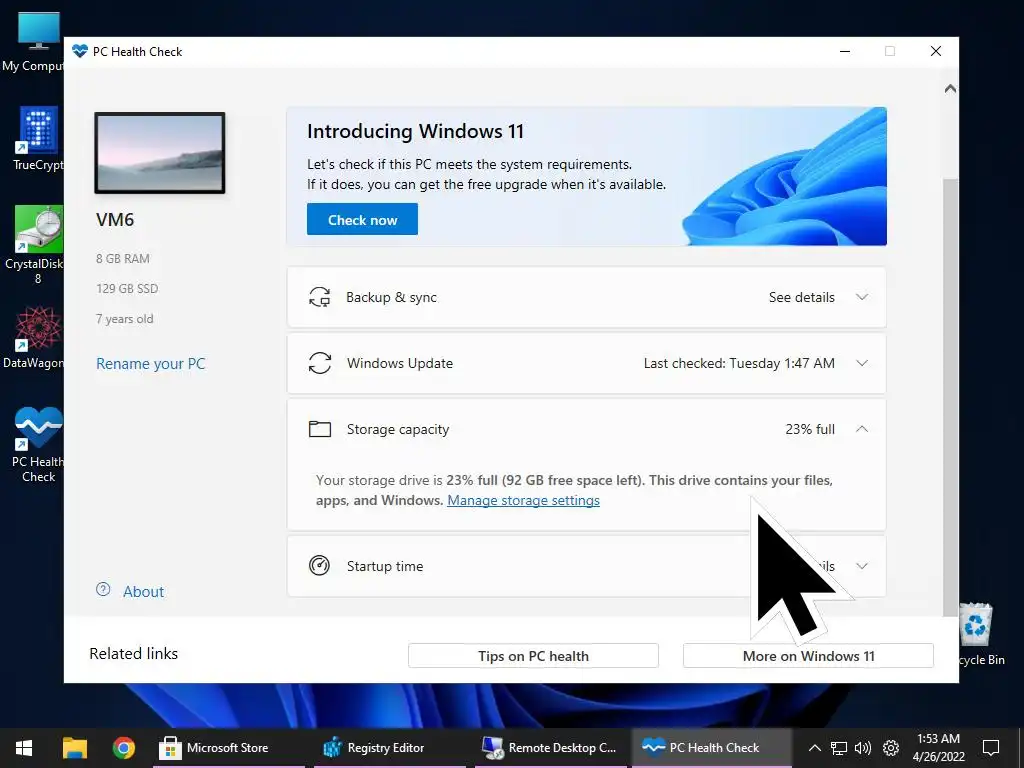Collapse the Storage capacity section chevron
1024x768 pixels.
tap(862, 428)
